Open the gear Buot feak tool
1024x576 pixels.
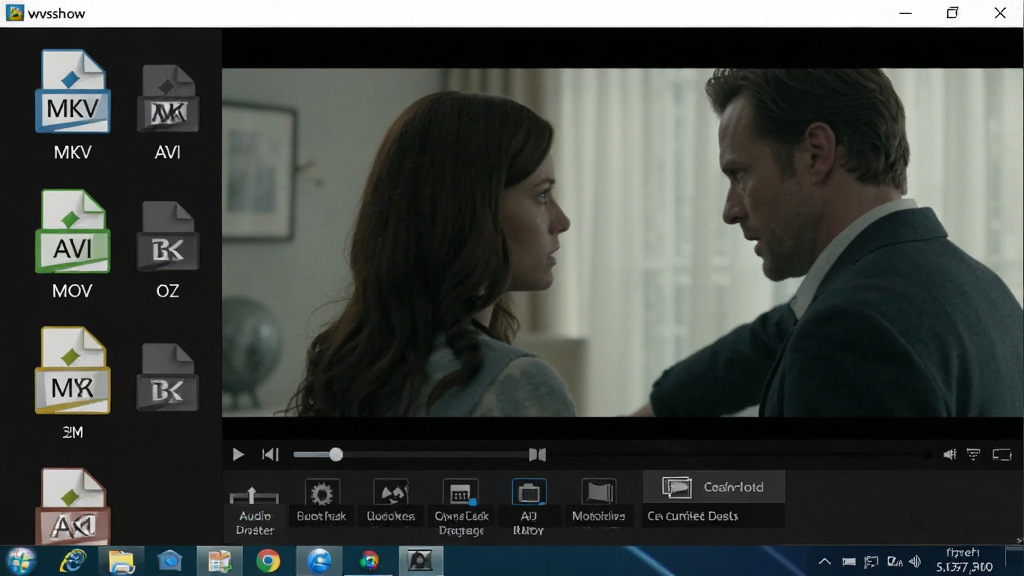tap(321, 502)
